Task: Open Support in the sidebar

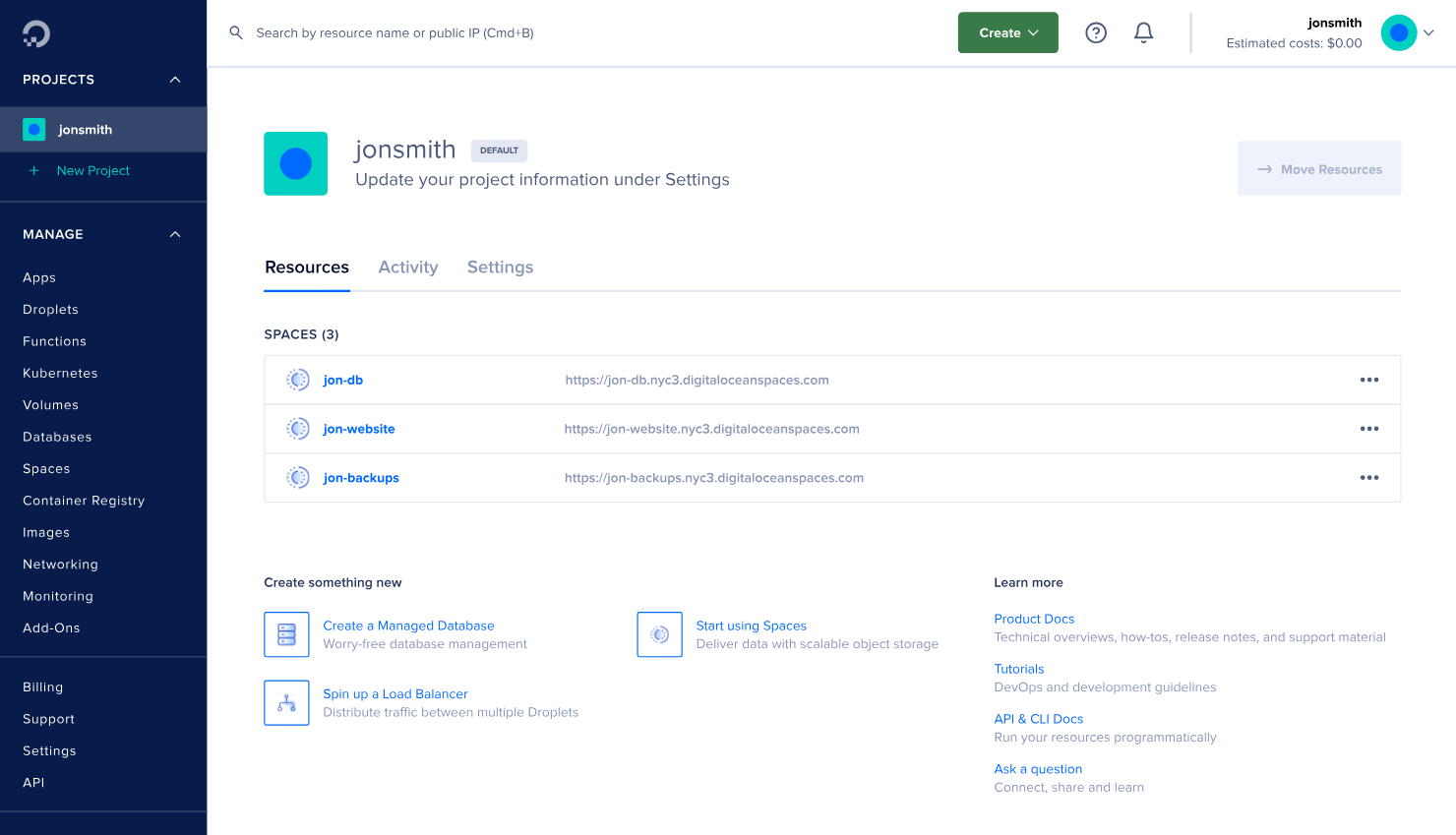Action: pyautogui.click(x=48, y=719)
